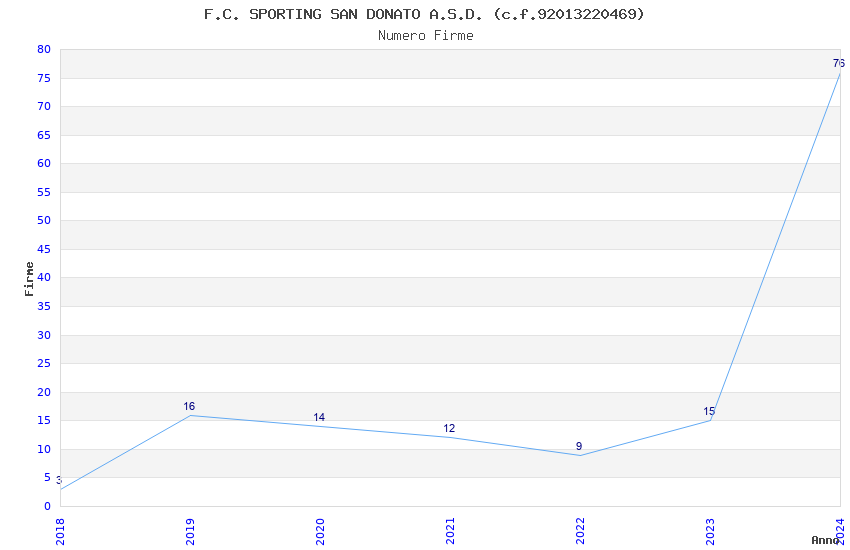Viewport: 850px width, 550px height.
Task: Click the data label 76 for 2024
Action: pyautogui.click(x=839, y=63)
